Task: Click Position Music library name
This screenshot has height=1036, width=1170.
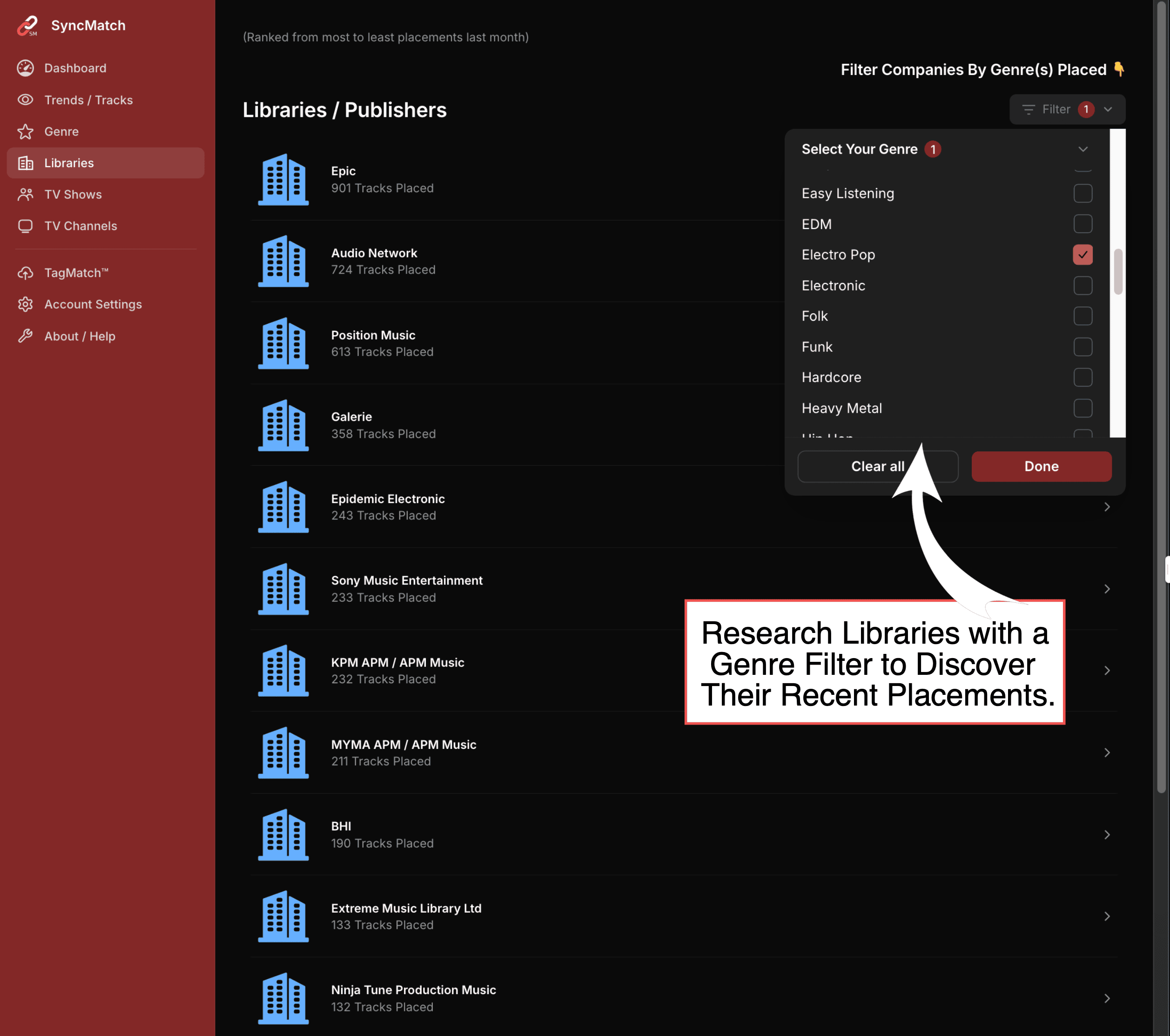Action: point(373,335)
